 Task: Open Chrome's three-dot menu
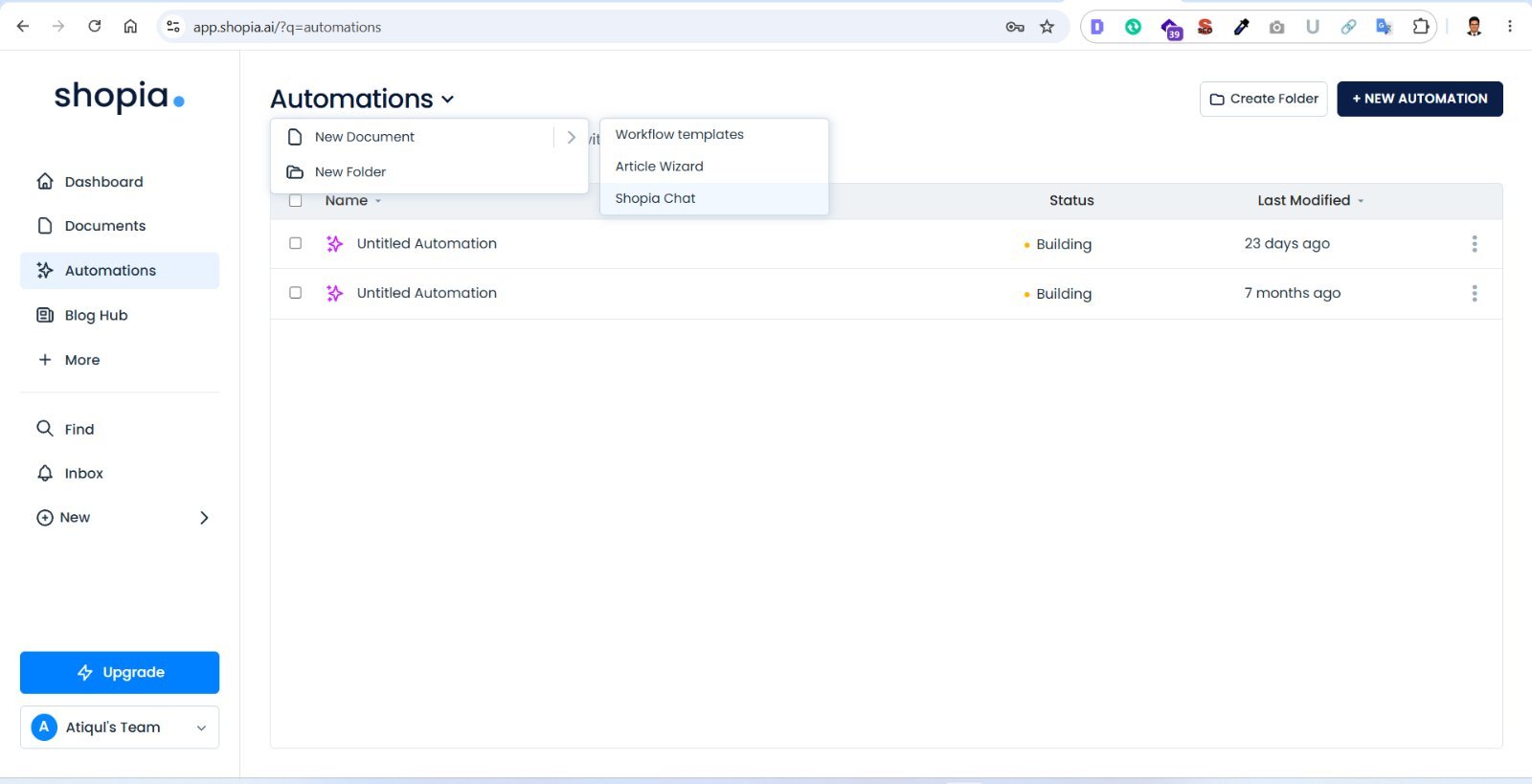point(1510,27)
